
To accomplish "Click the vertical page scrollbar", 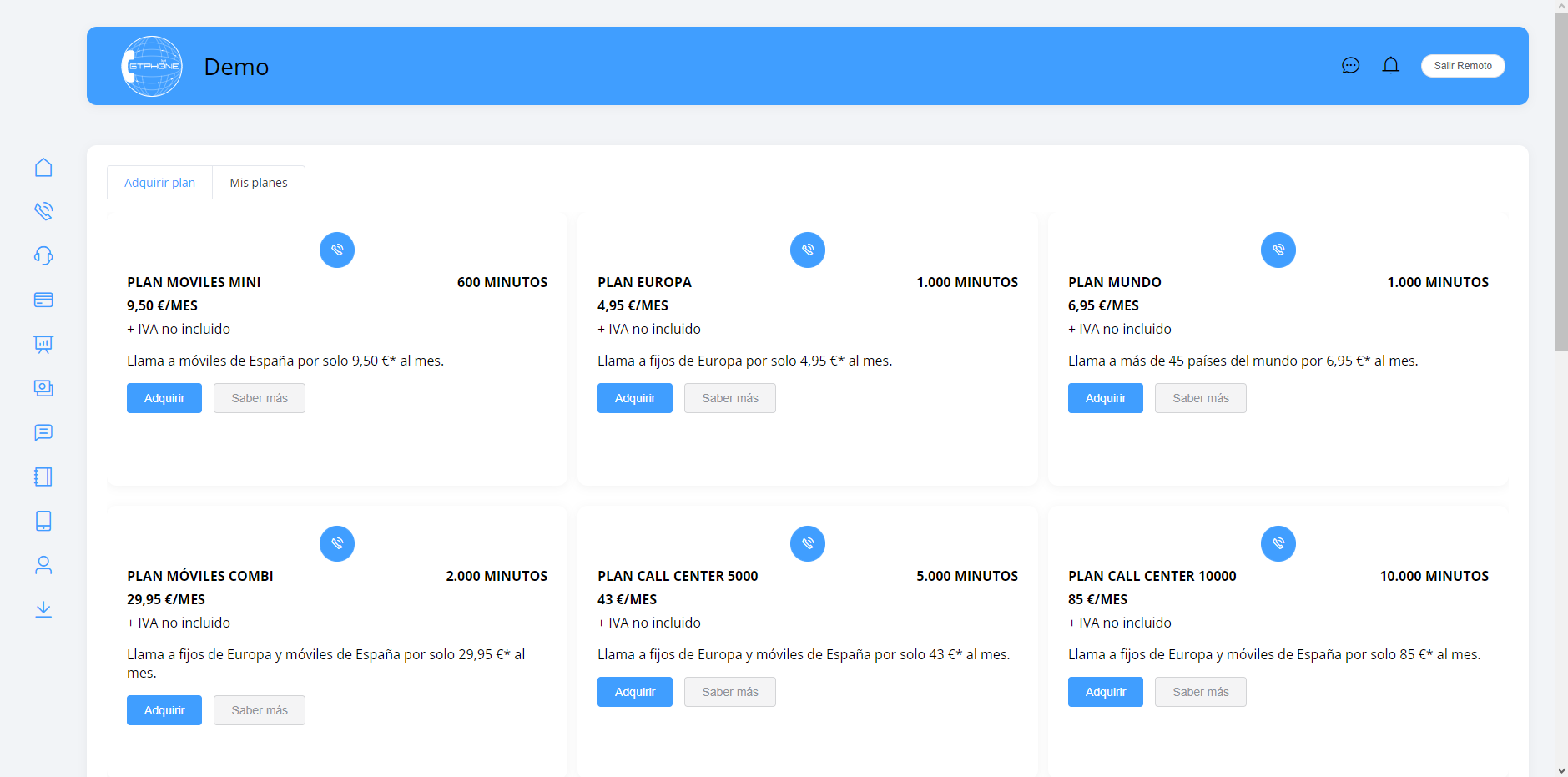I will pos(1560,181).
